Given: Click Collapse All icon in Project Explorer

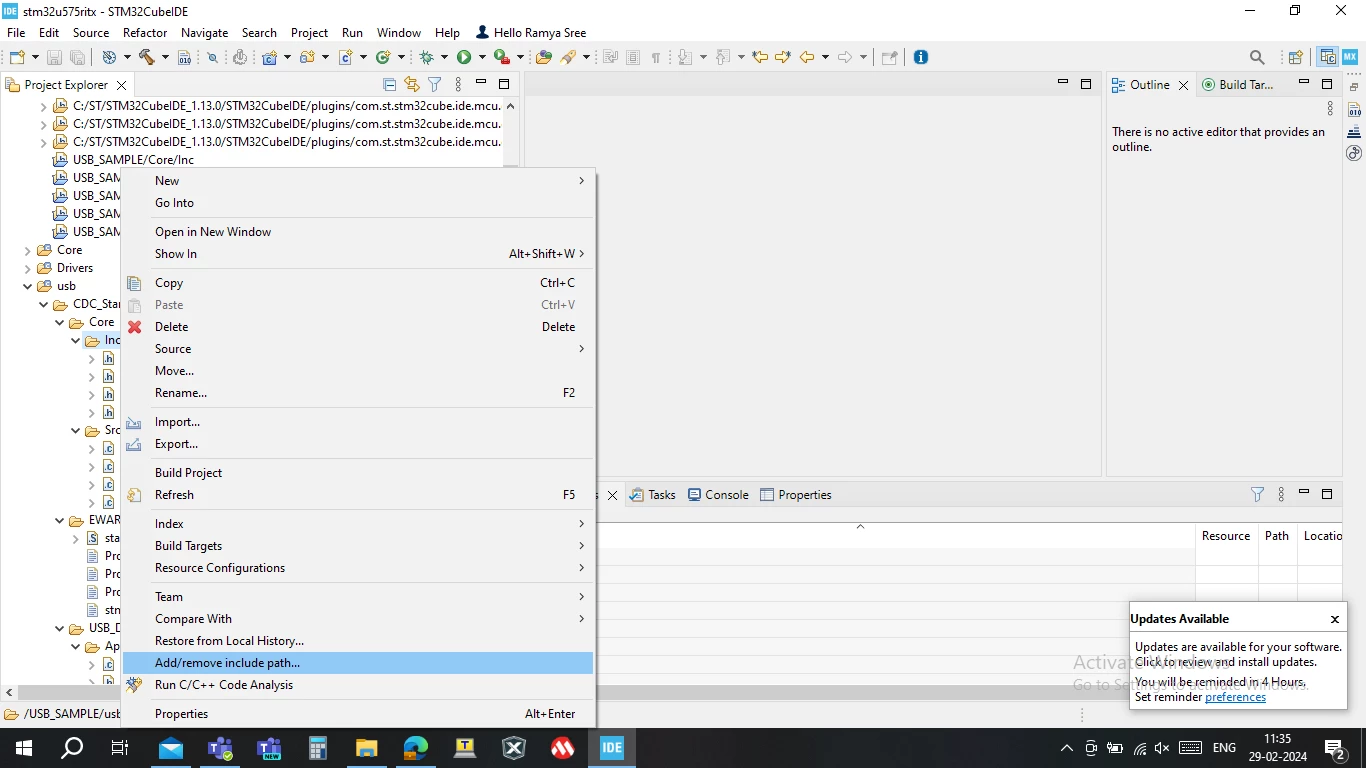Looking at the screenshot, I should 390,85.
